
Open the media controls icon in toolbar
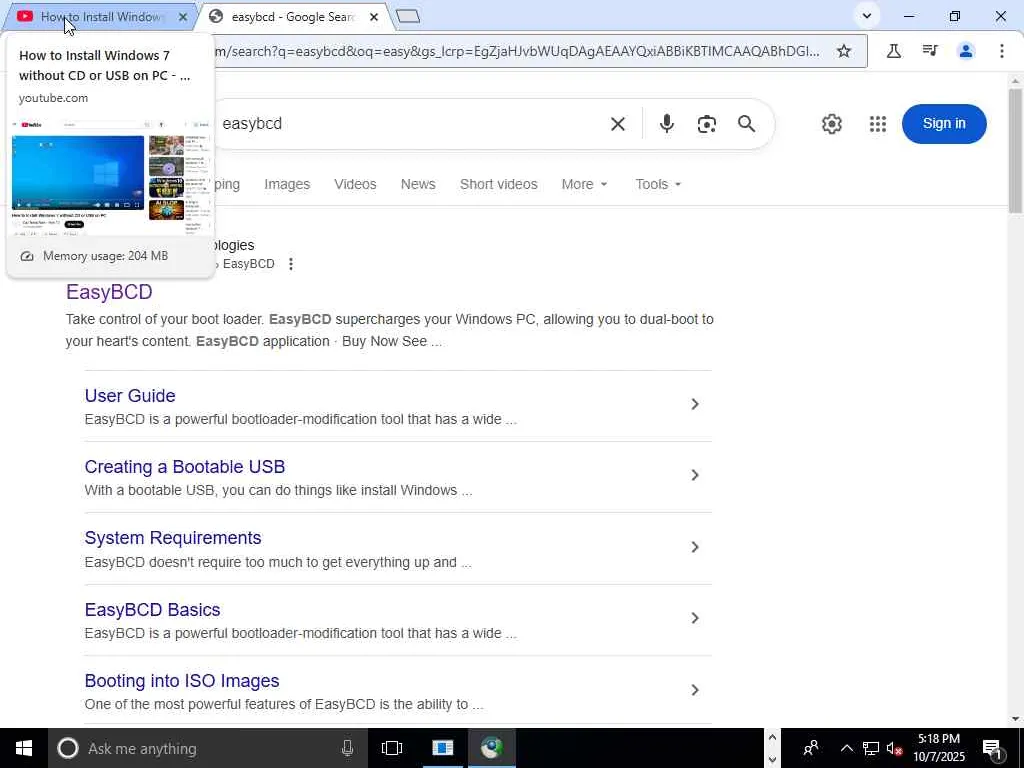coord(930,51)
